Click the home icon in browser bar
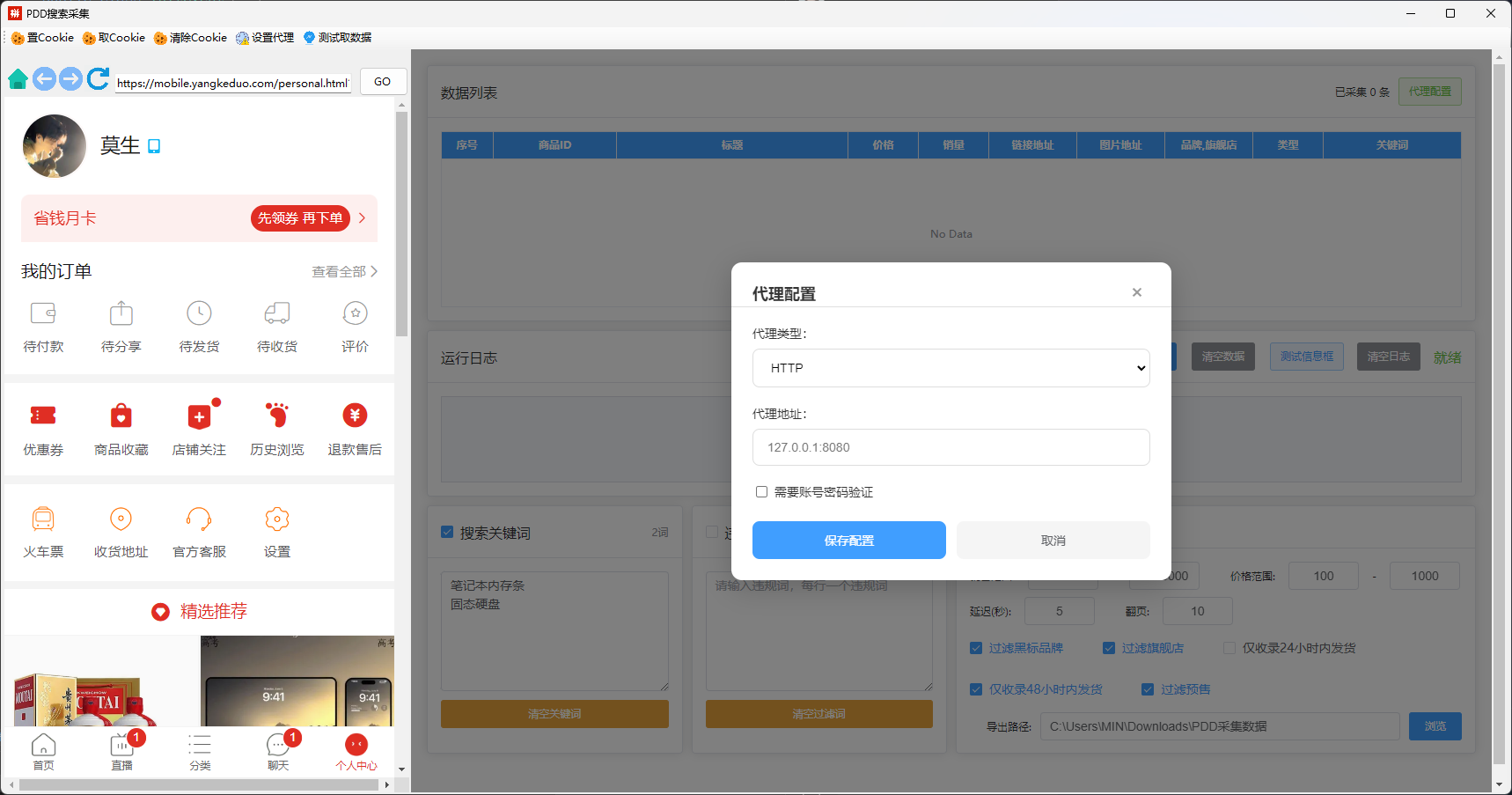 pos(18,79)
